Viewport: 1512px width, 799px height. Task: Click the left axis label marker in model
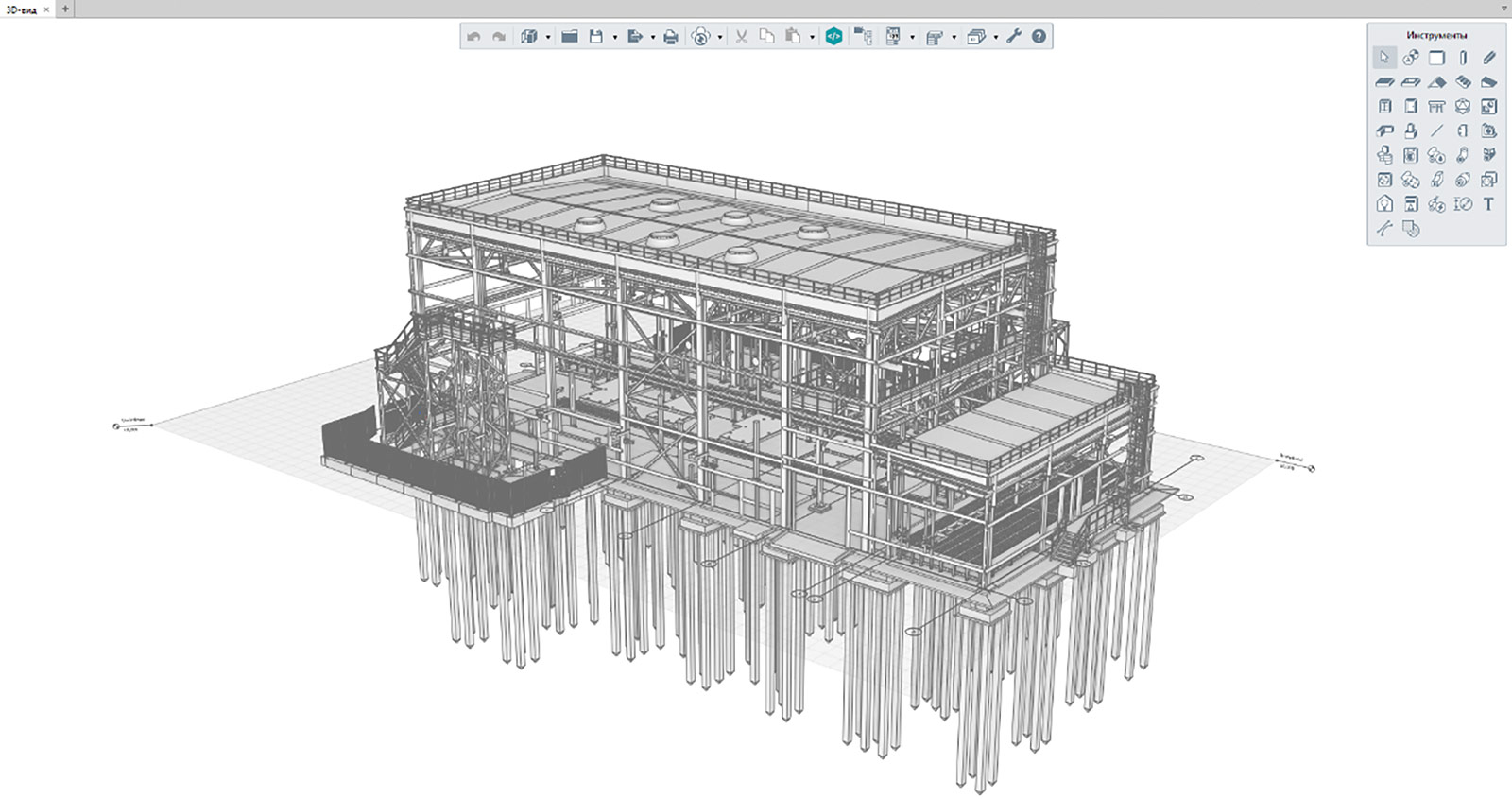[116, 426]
